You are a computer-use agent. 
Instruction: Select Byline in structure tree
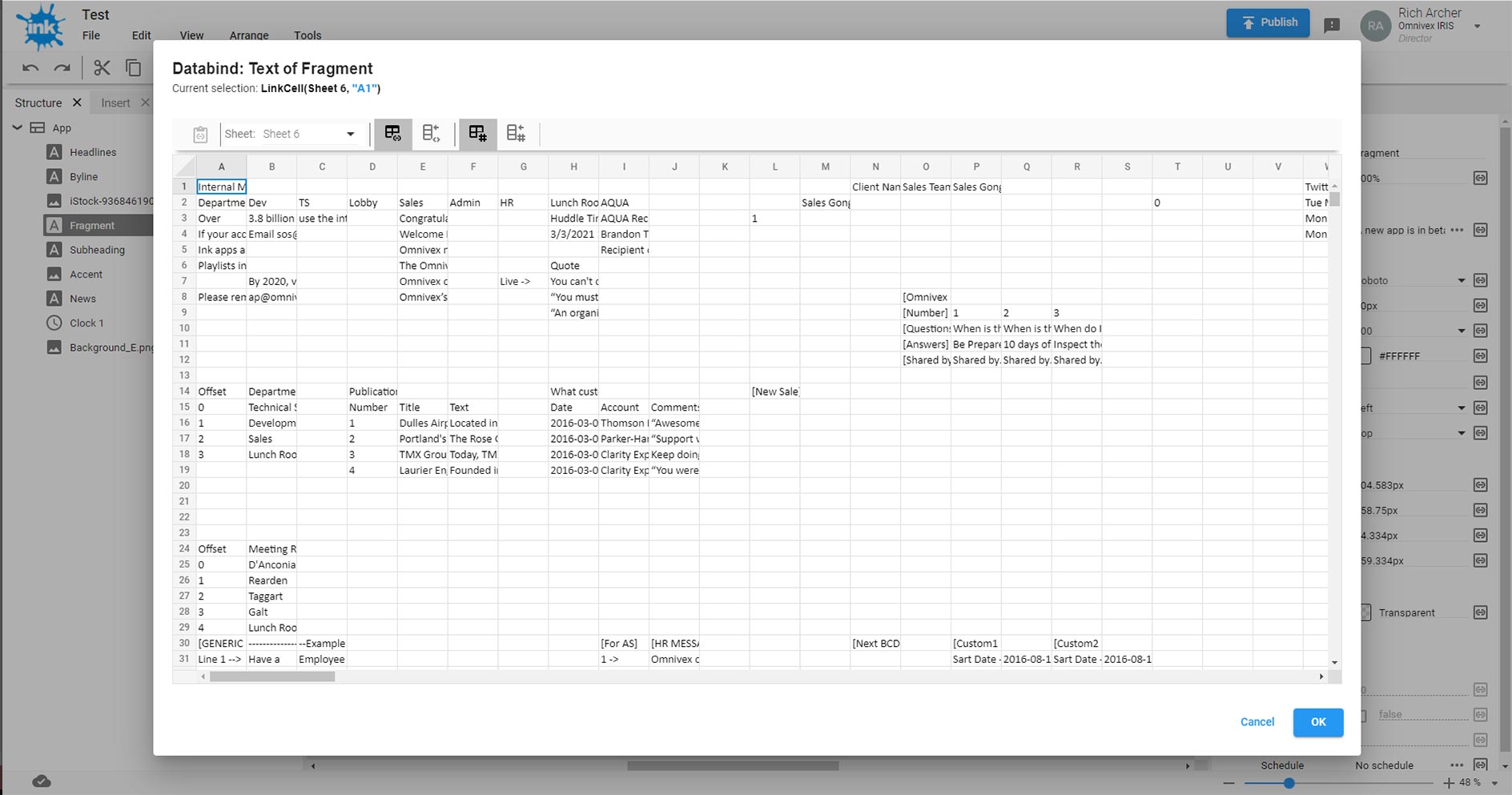(83, 177)
